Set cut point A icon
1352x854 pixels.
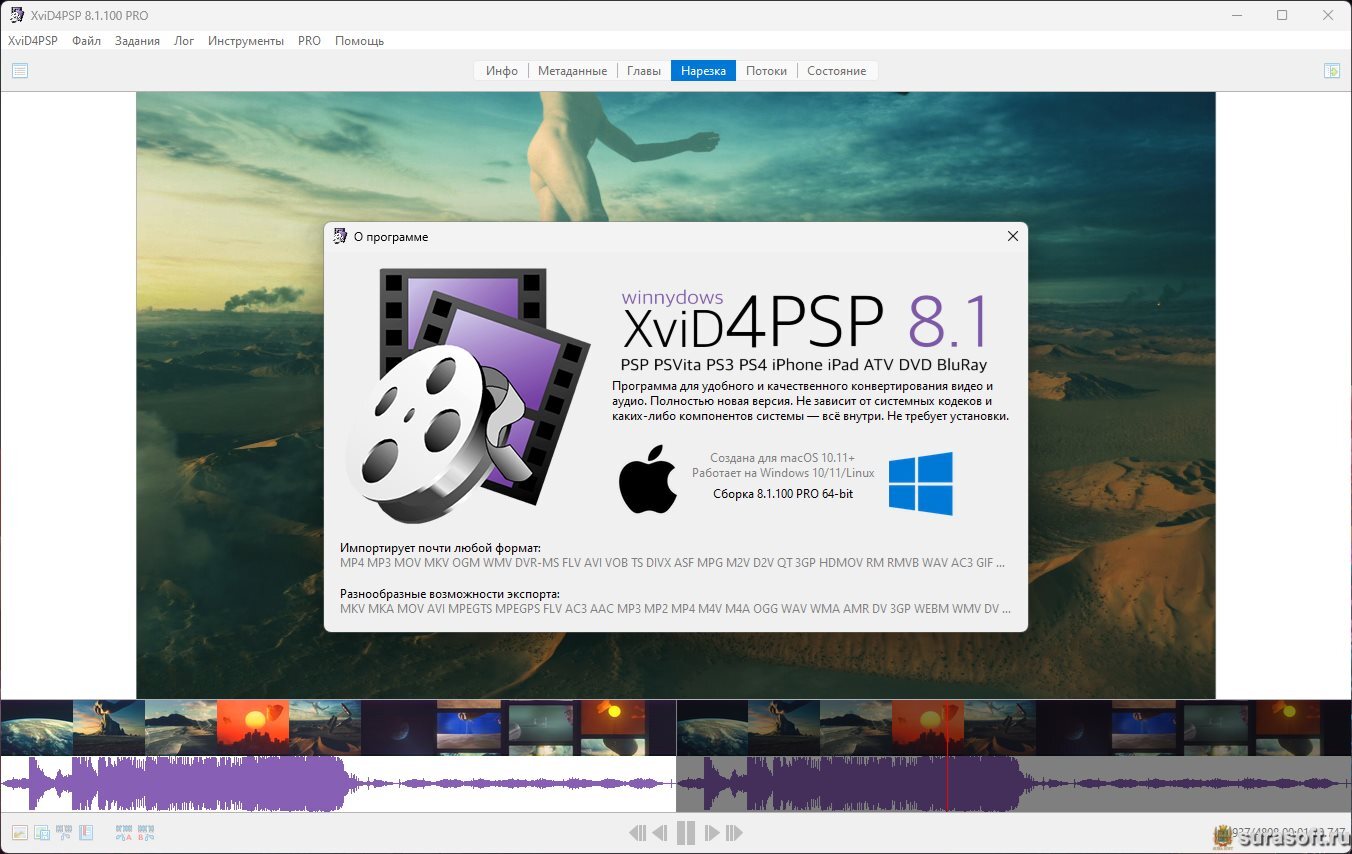124,832
